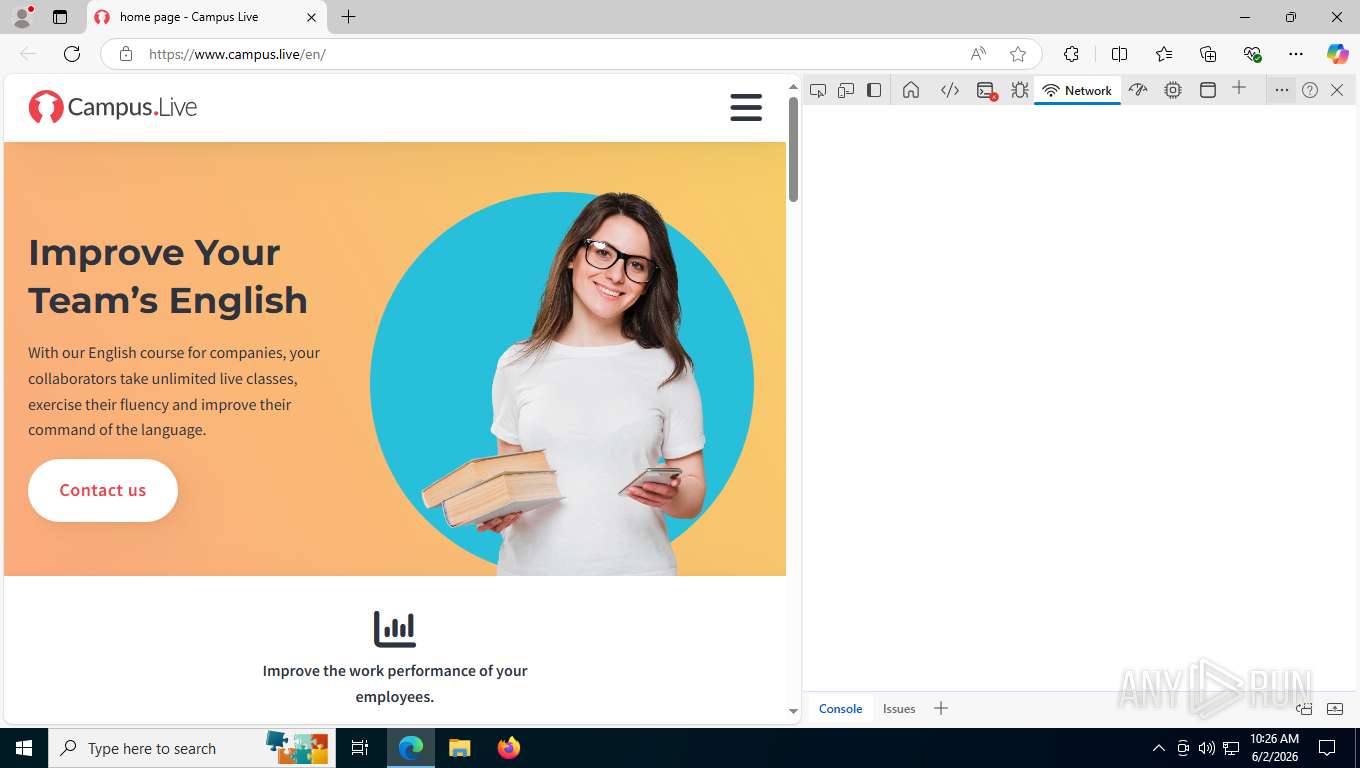Screen dimensions: 1360x768
Task: Expand the Quick View drawer
Action: tap(1335, 708)
